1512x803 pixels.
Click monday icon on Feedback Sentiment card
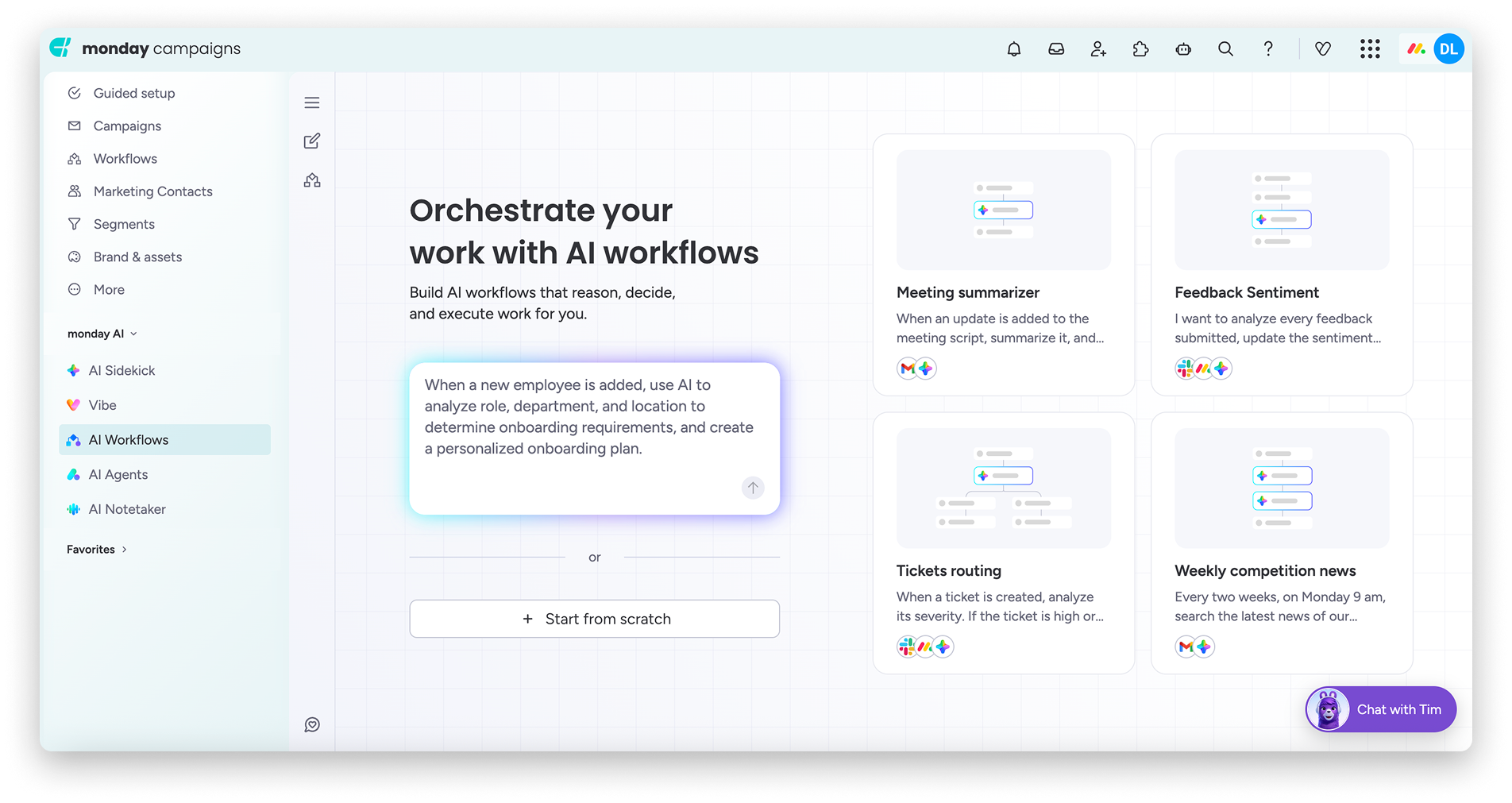1204,369
